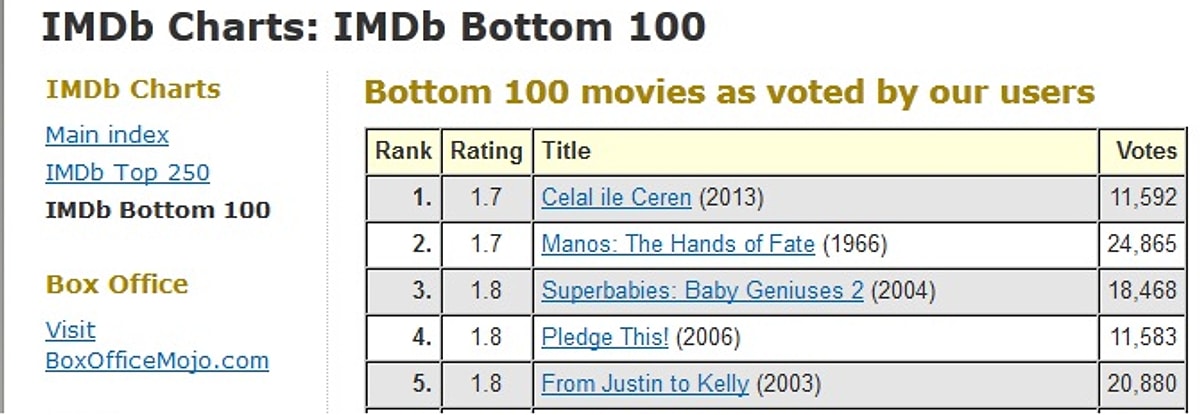Viewport: 1200px width, 415px height.
Task: Click the Title column header
Action: 566,152
